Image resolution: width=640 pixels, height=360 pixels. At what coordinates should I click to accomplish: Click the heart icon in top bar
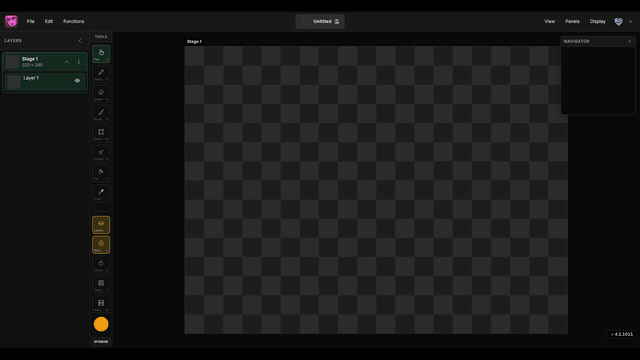(x=618, y=22)
